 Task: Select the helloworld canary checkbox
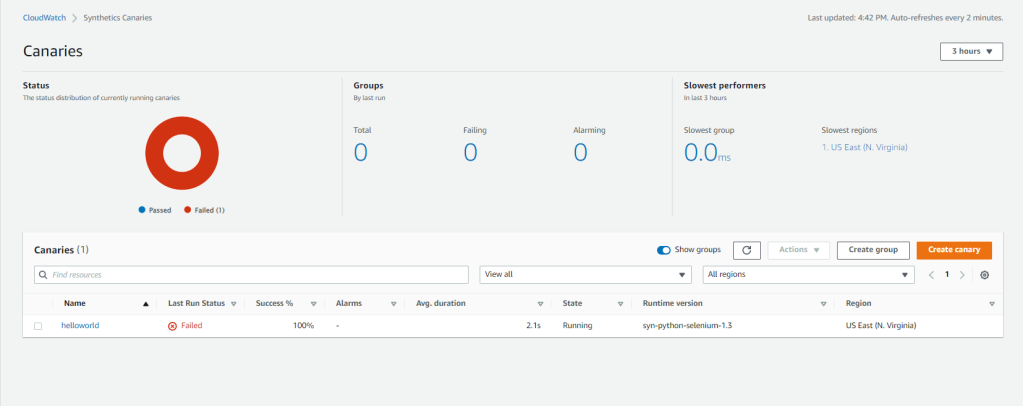click(x=38, y=326)
